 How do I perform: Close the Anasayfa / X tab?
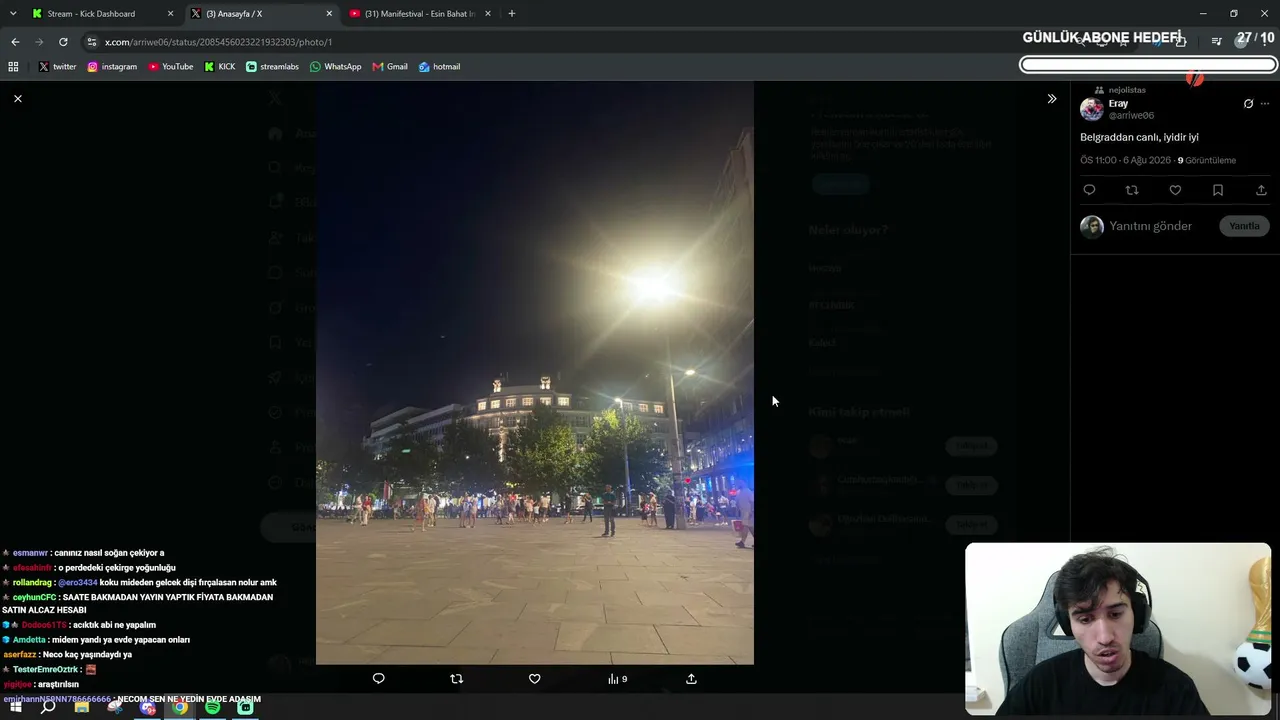point(329,14)
